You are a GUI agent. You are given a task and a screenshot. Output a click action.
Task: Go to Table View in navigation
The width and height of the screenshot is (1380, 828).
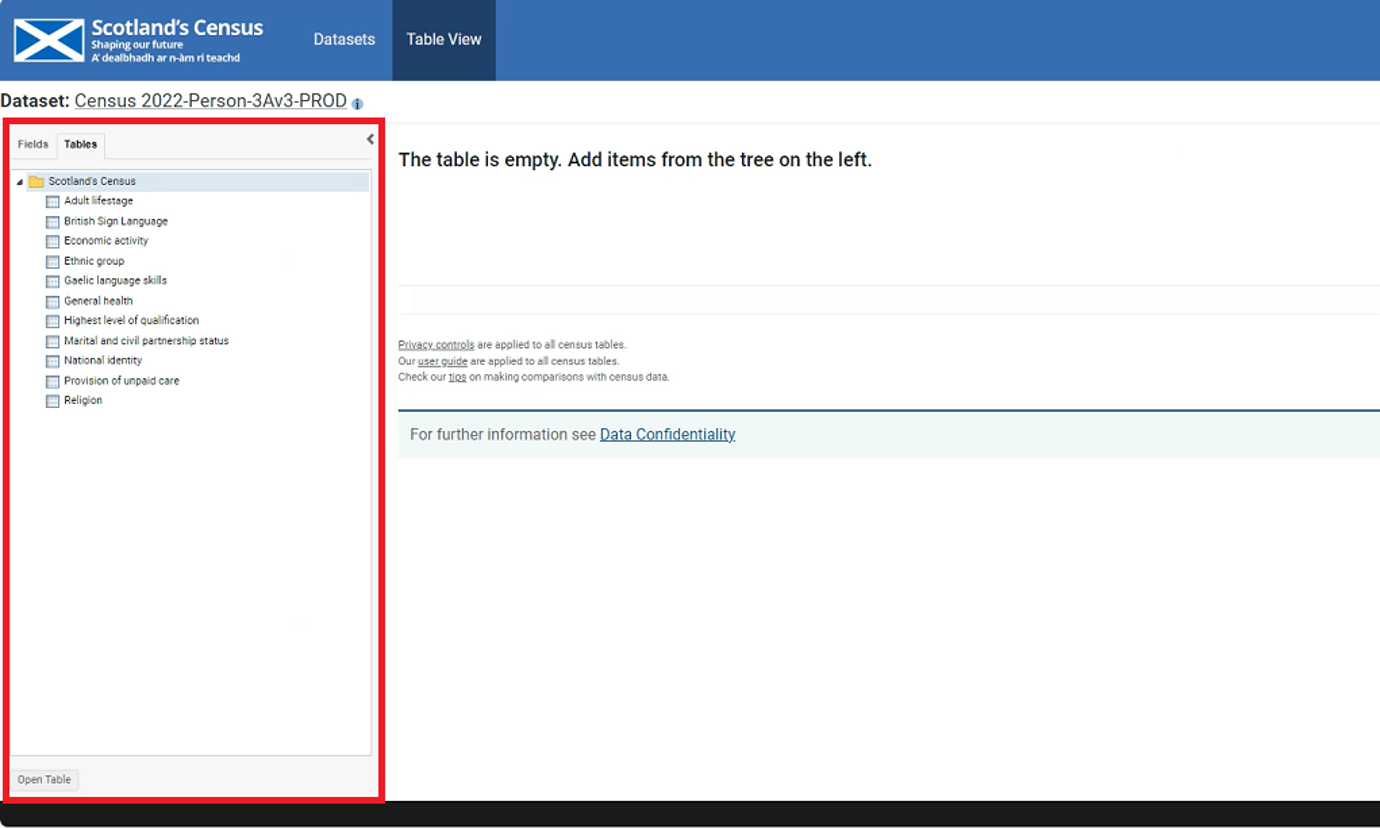[444, 40]
